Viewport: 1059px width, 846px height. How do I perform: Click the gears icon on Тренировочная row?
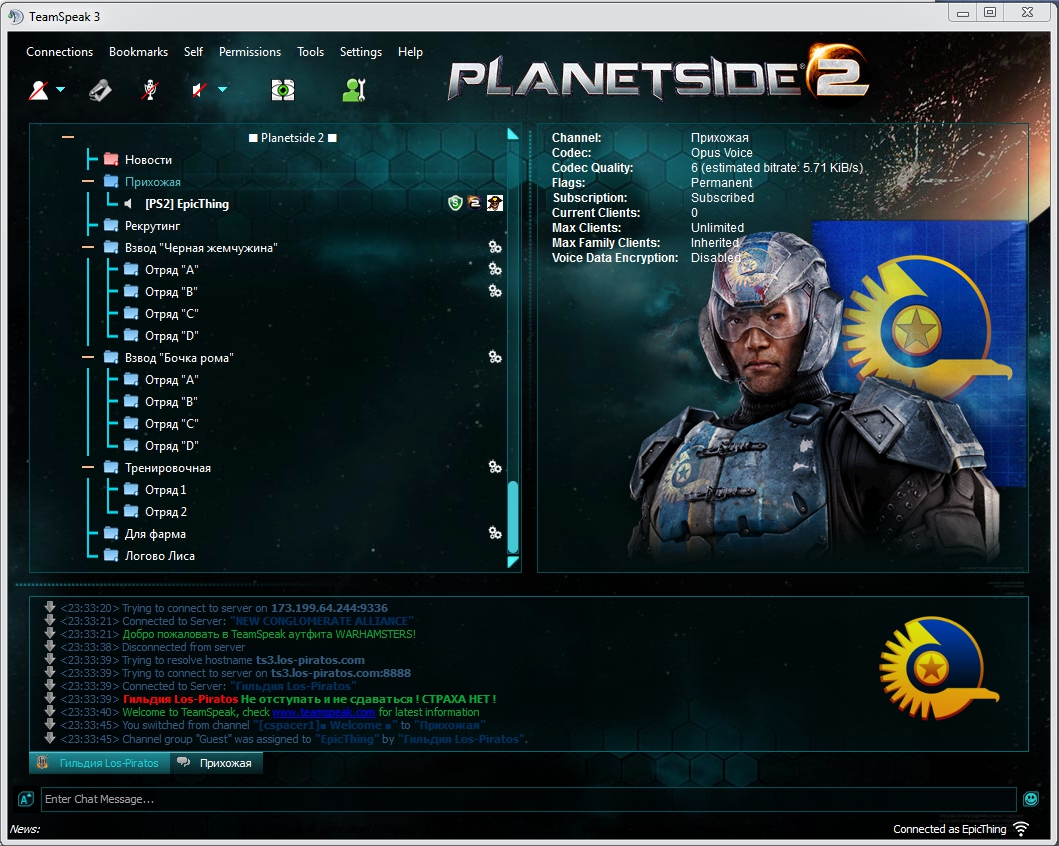point(495,467)
